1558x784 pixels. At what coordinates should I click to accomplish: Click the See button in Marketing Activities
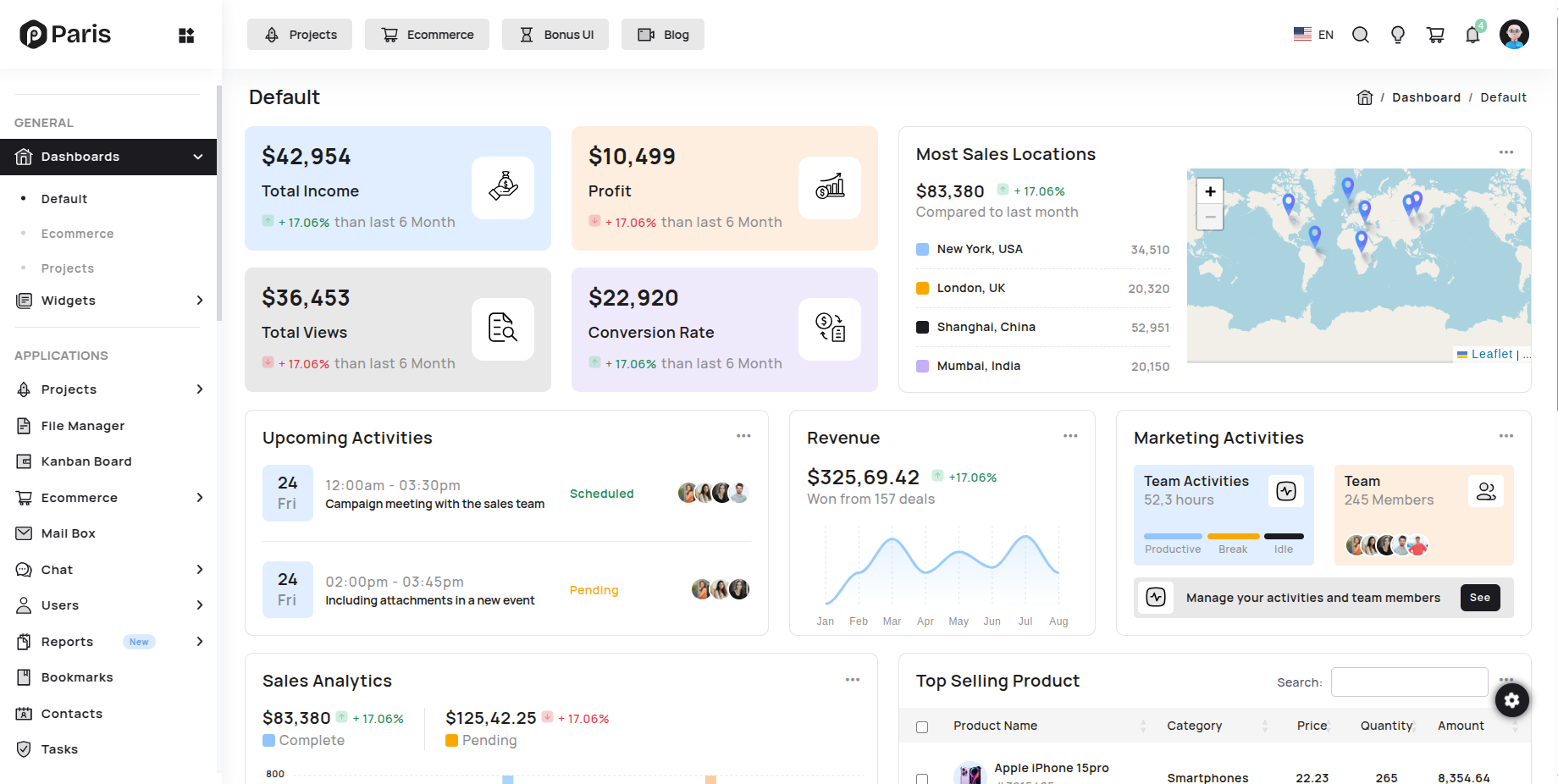click(x=1479, y=598)
